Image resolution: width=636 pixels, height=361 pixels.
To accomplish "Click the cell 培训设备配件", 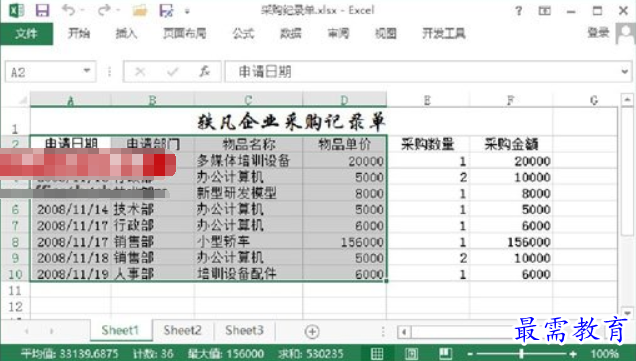I will (248, 275).
